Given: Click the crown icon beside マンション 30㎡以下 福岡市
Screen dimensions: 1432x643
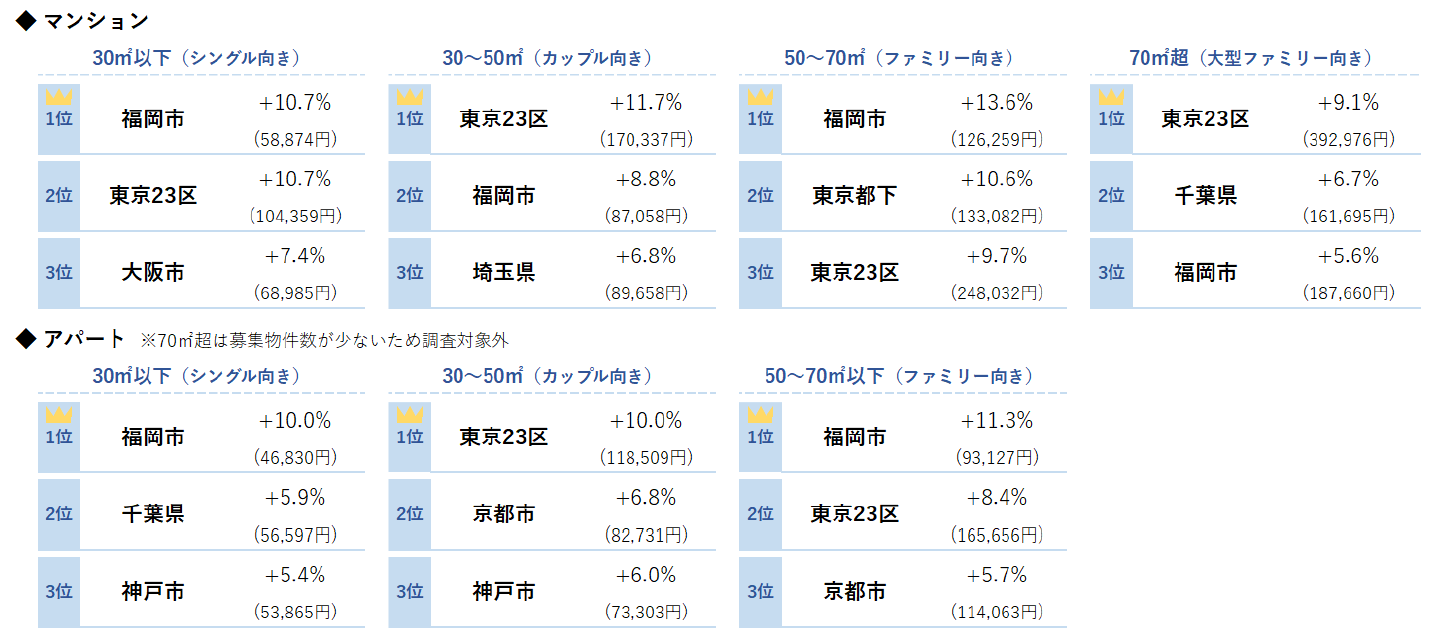Looking at the screenshot, I should tap(59, 98).
